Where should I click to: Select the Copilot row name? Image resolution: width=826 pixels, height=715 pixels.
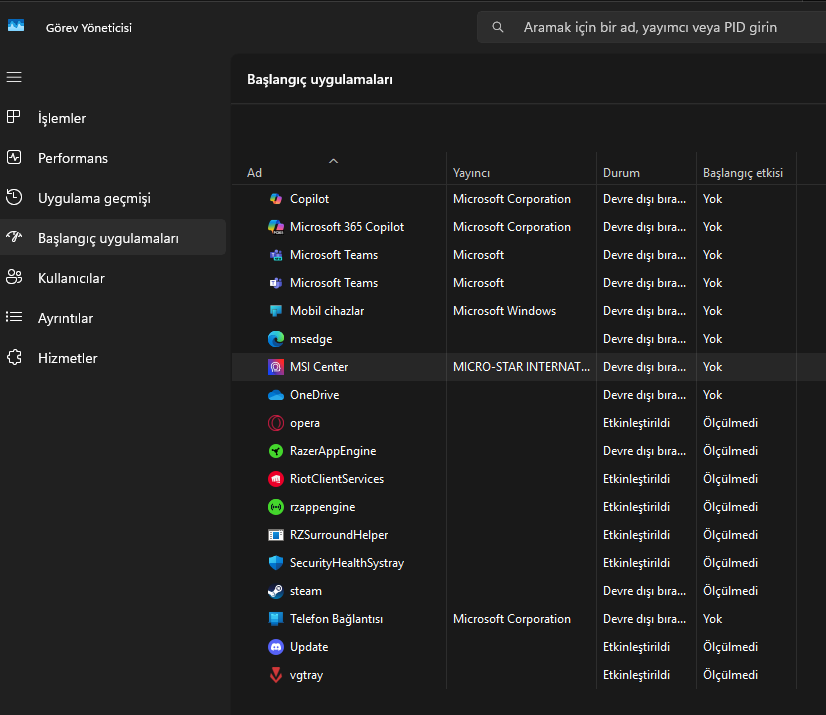tap(309, 199)
